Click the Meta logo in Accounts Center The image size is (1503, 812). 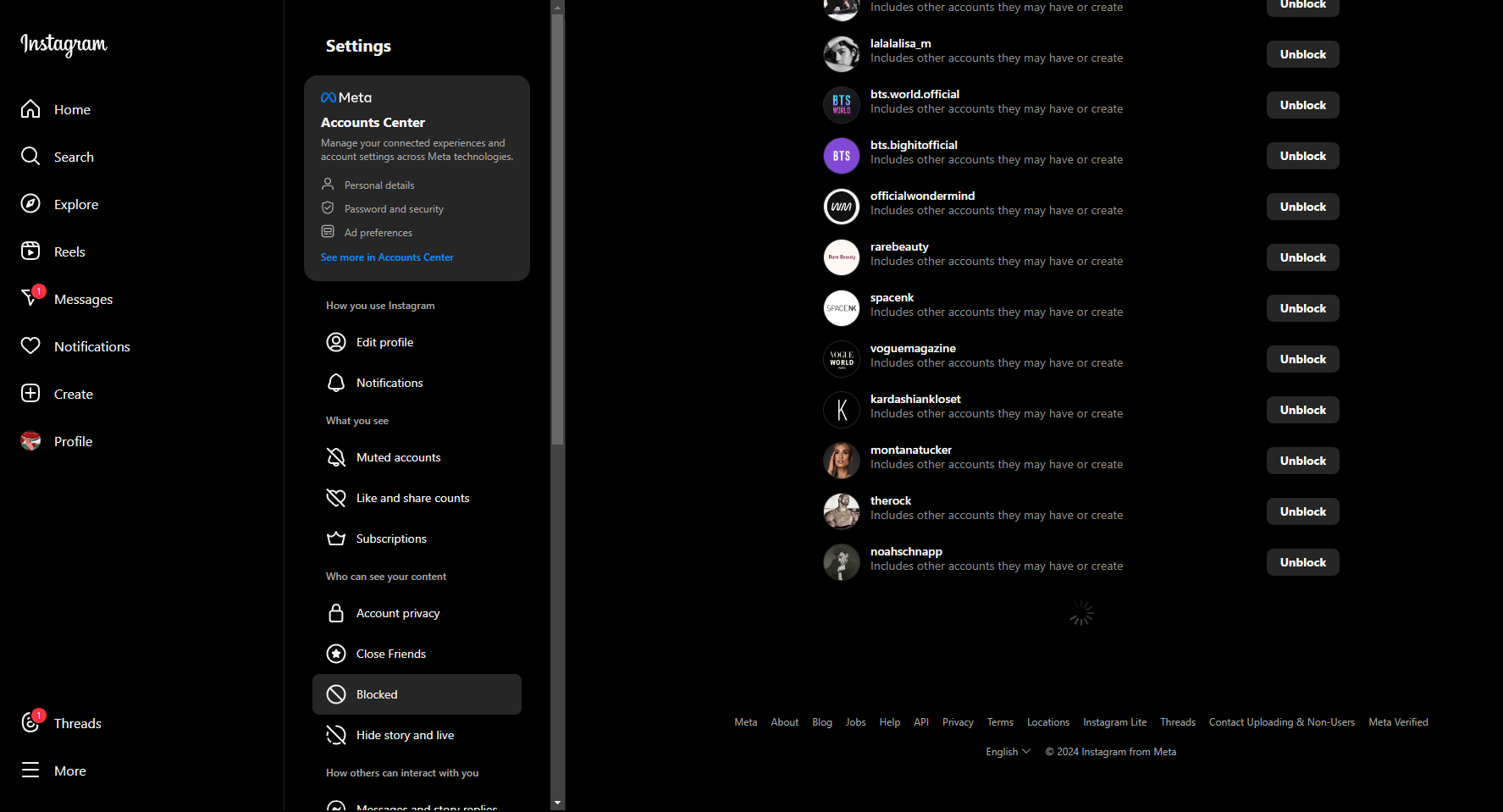point(346,97)
